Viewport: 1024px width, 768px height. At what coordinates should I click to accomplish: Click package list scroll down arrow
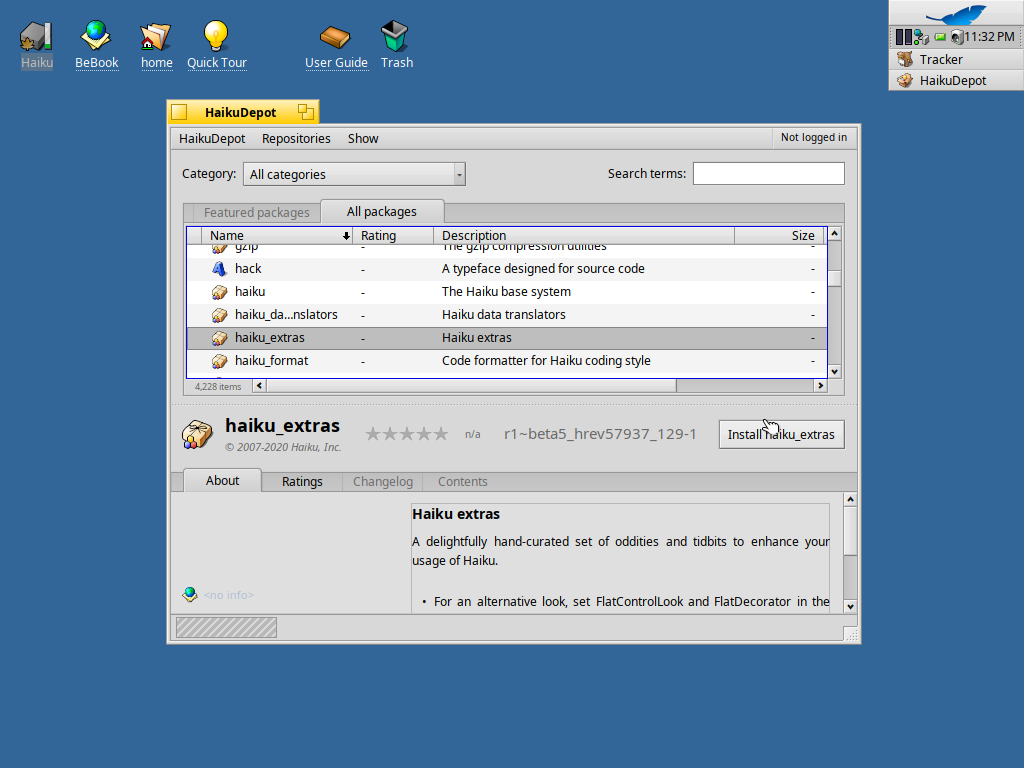click(835, 372)
